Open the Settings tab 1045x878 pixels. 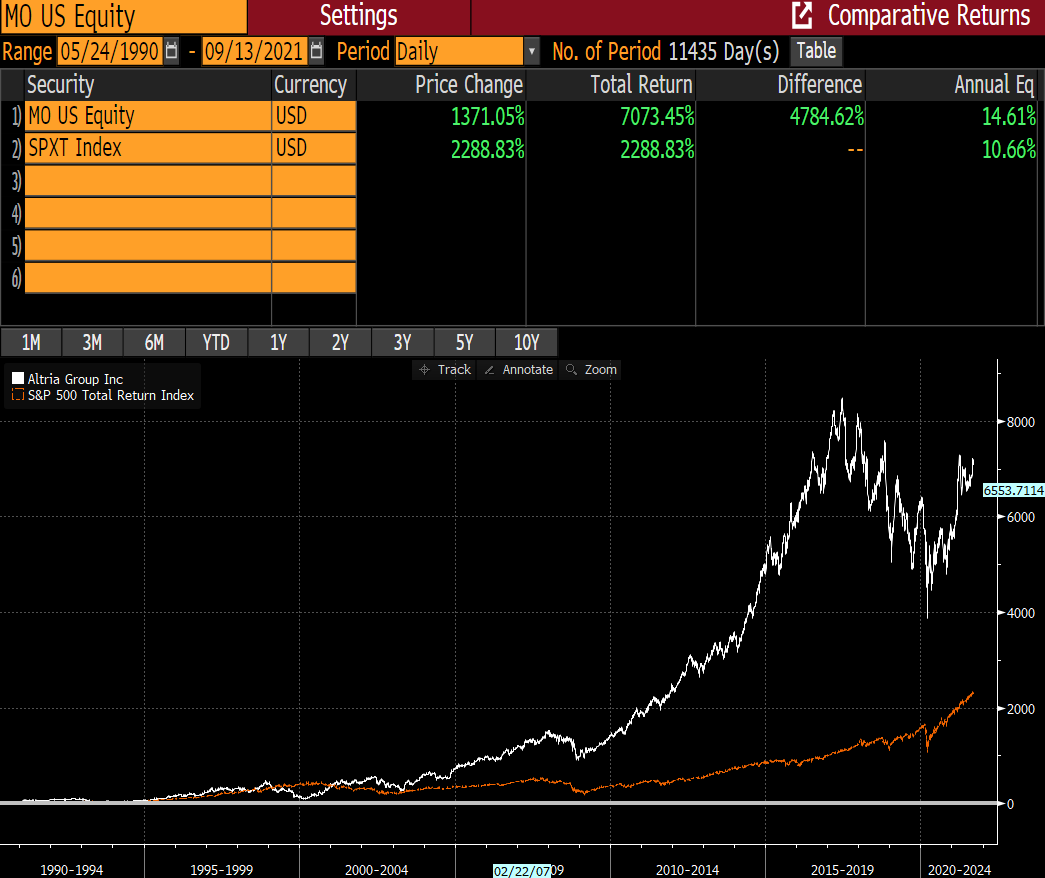359,16
